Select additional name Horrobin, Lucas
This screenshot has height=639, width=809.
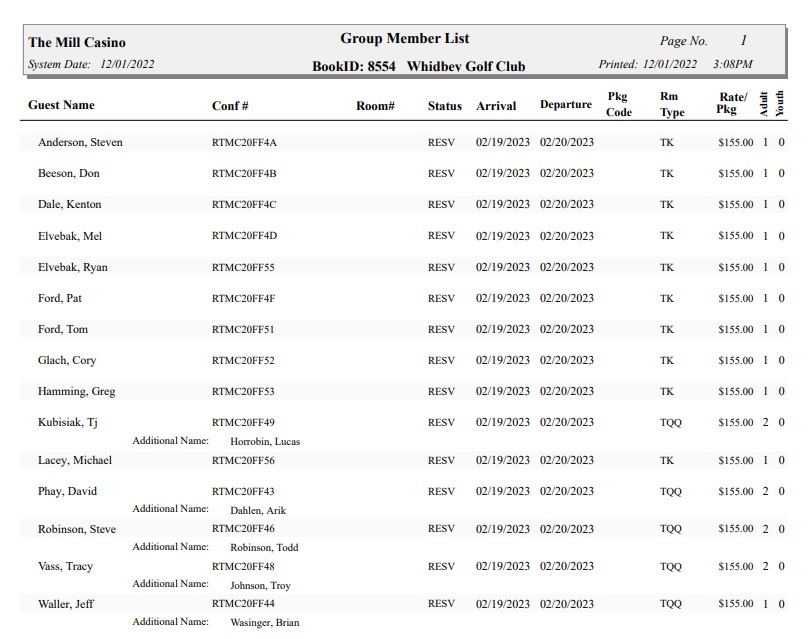[x=265, y=441]
